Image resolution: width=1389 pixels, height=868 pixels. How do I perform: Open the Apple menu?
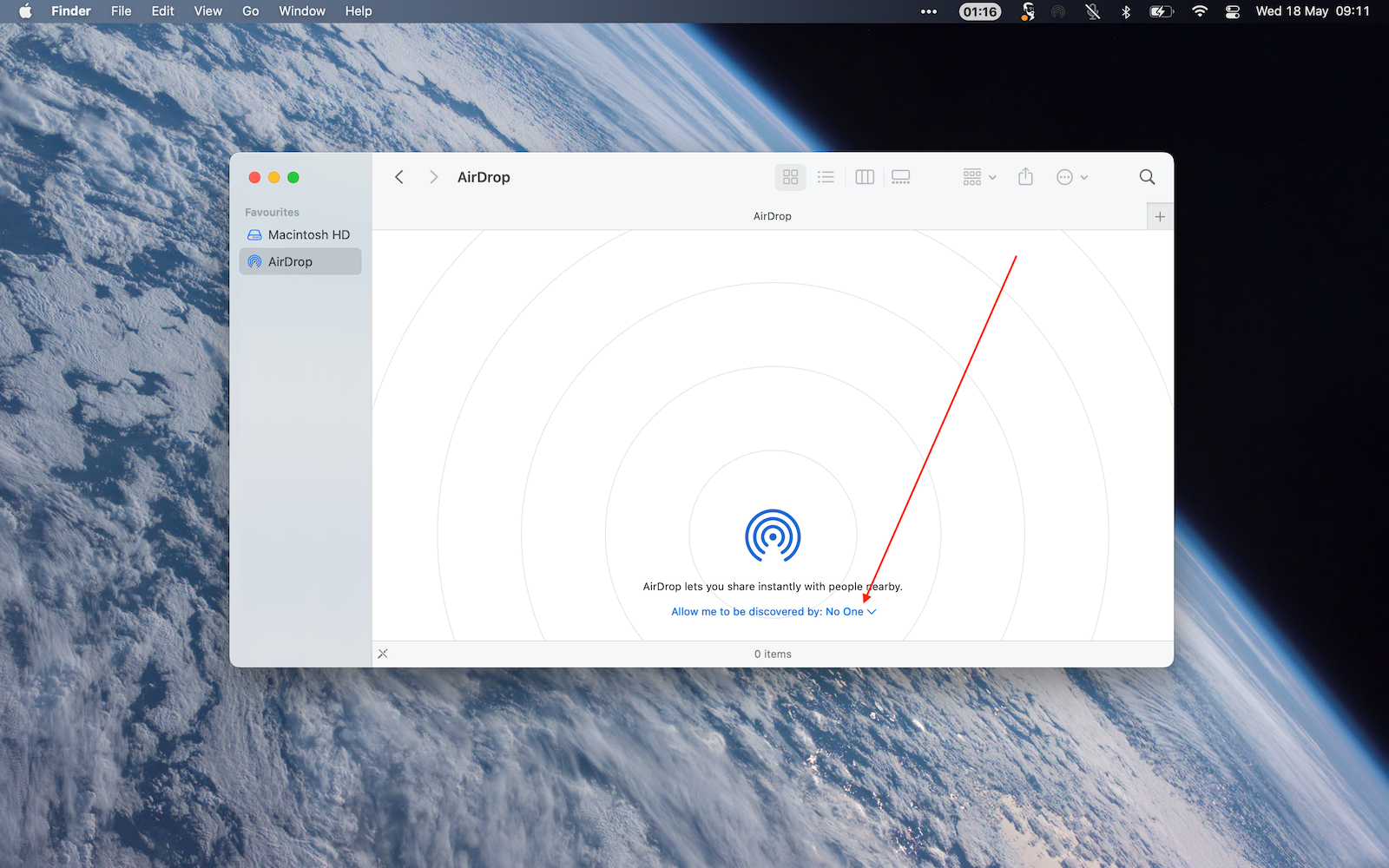(25, 11)
